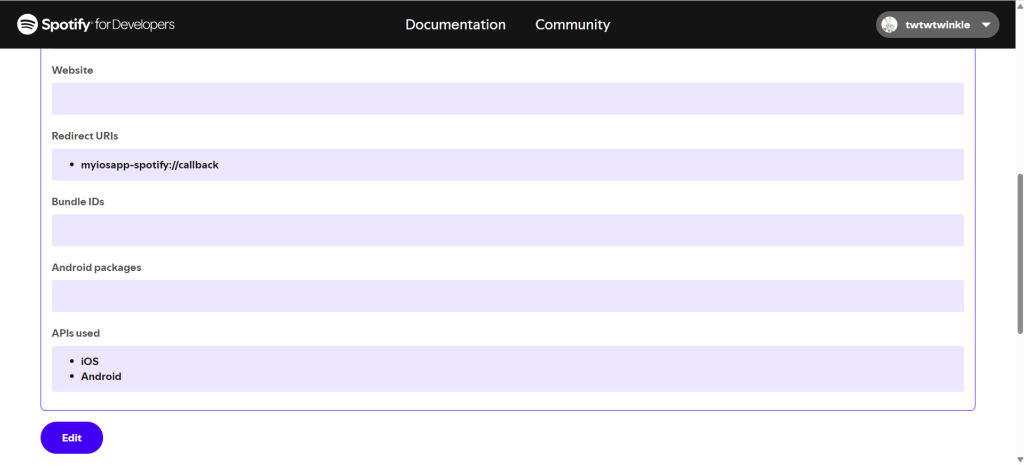This screenshot has width=1024, height=465.
Task: Select the myiosapp-spotify://callback redirect URI text
Action: tap(150, 165)
